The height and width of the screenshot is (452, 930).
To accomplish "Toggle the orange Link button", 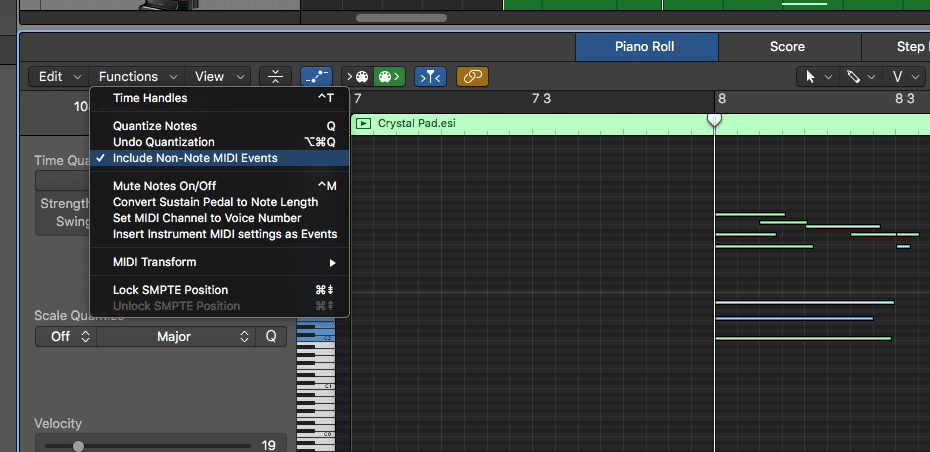I will coord(472,76).
